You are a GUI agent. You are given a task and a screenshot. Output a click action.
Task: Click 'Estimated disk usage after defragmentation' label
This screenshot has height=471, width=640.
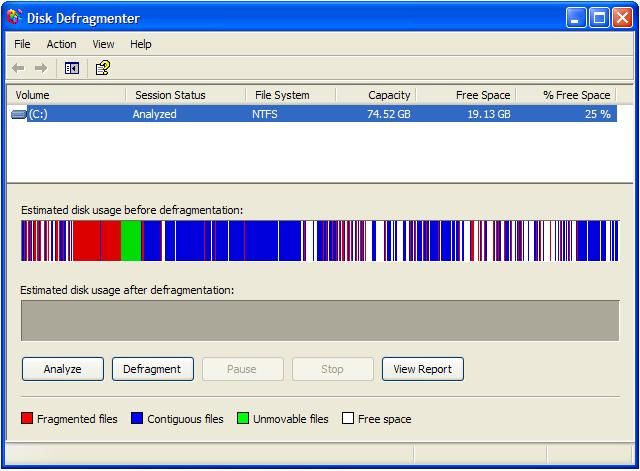point(127,290)
